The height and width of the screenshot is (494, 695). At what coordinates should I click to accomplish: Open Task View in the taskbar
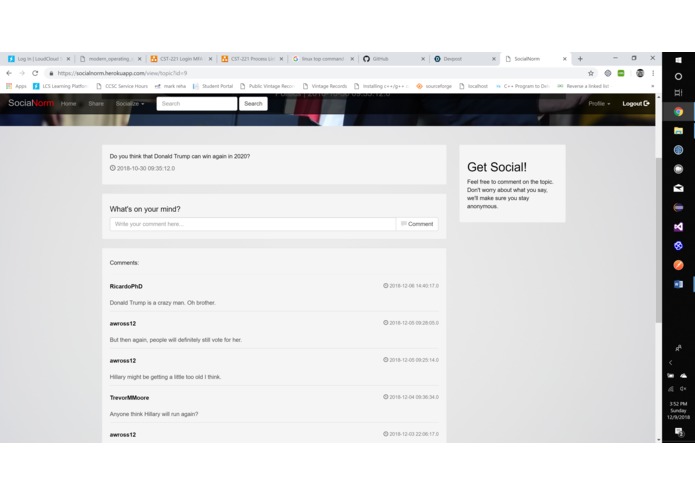[x=678, y=93]
